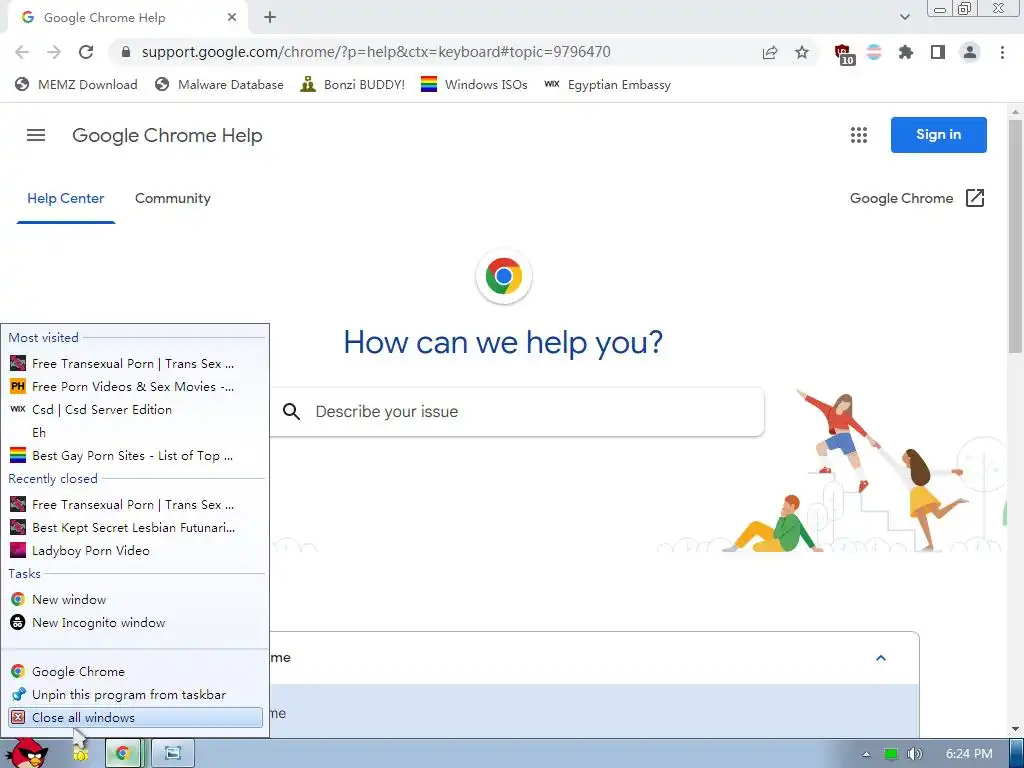Click the page vertical scrollbar thumb
Image resolution: width=1024 pixels, height=768 pixels.
(x=1015, y=236)
